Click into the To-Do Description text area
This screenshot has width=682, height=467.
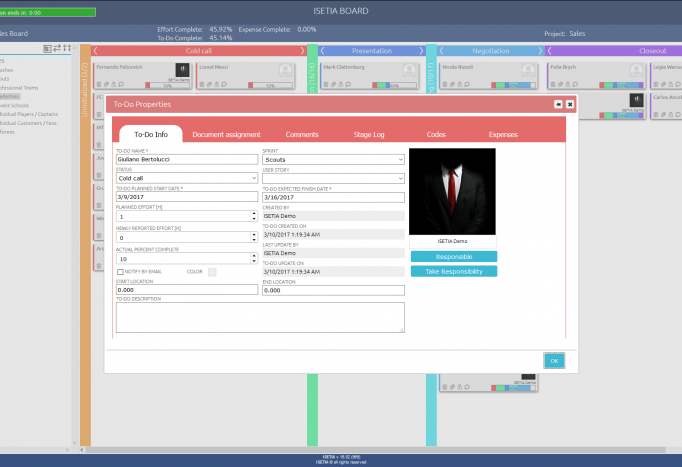coord(260,317)
